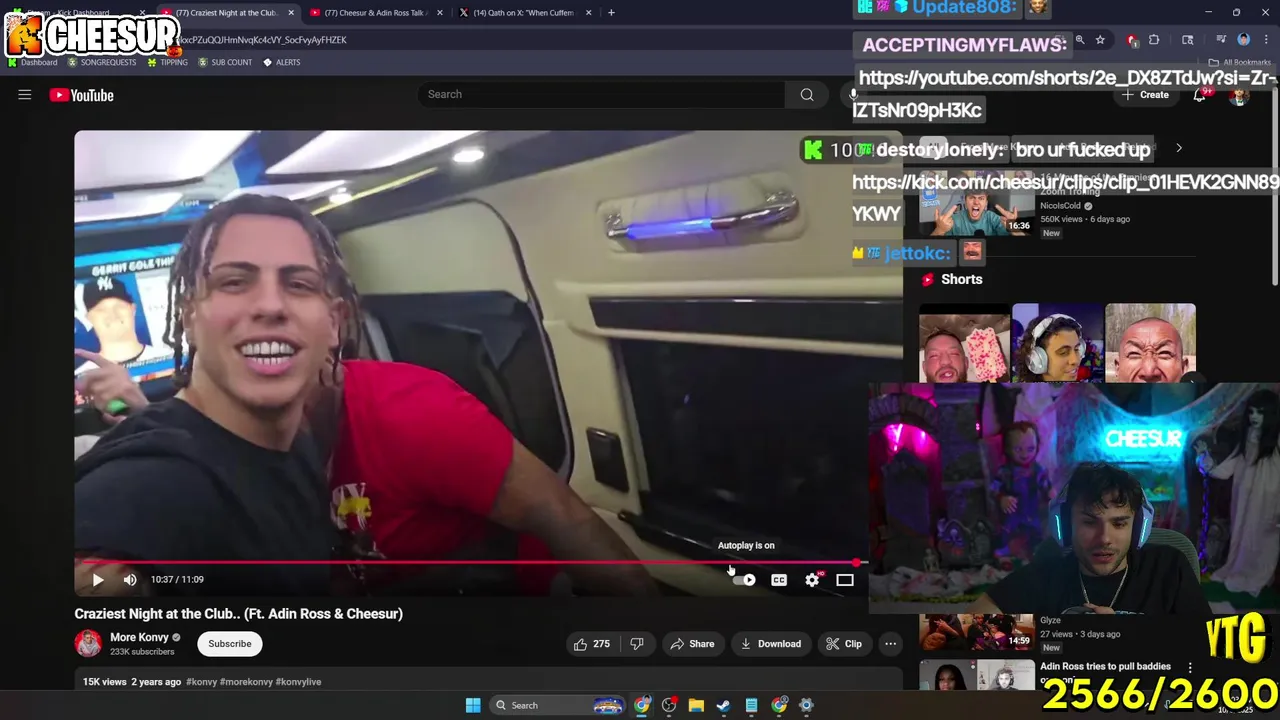Screen dimensions: 1280x720
Task: Open video player settings gear
Action: pyautogui.click(x=812, y=580)
